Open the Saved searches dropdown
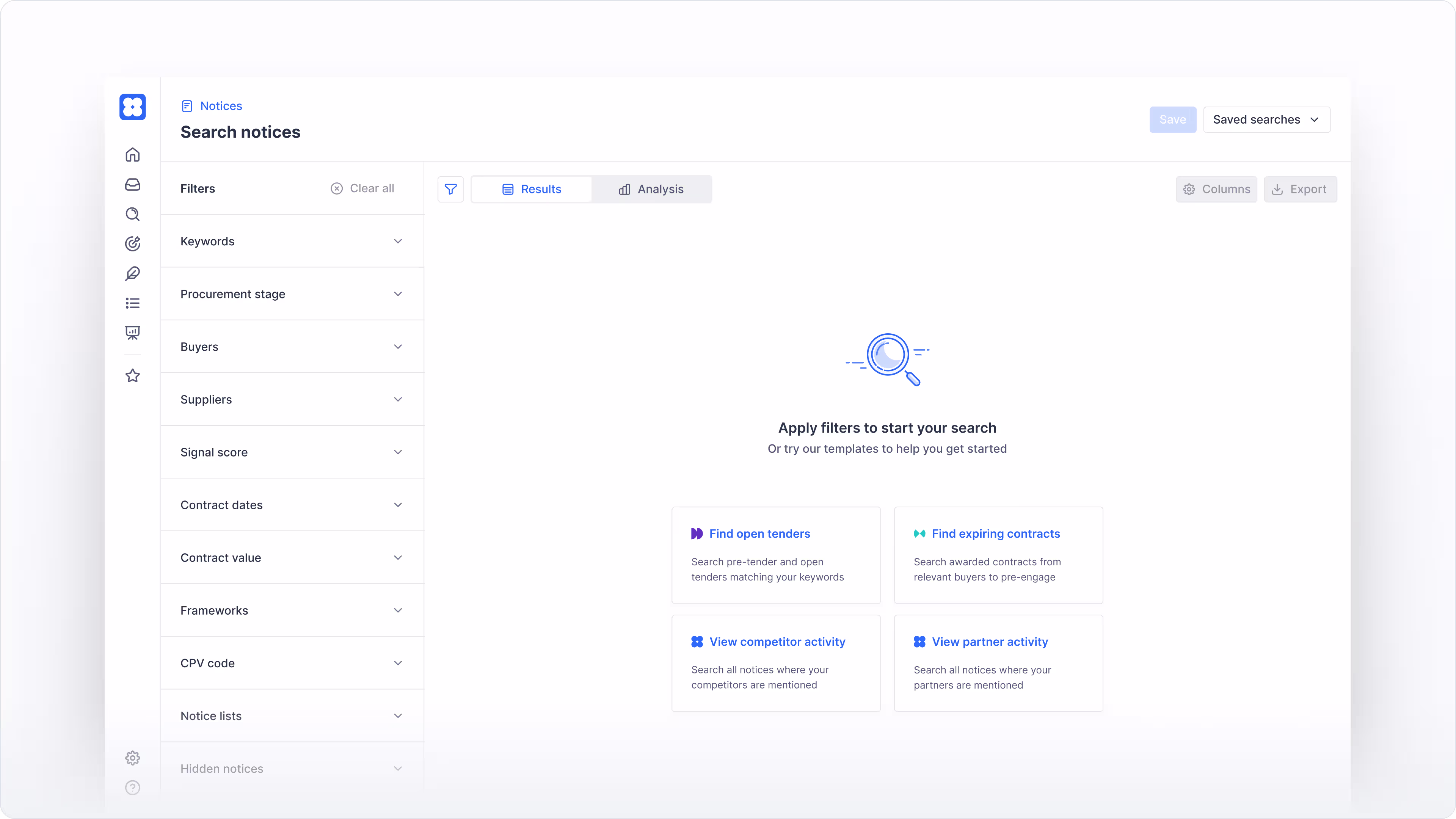The width and height of the screenshot is (1456, 819). click(x=1266, y=120)
